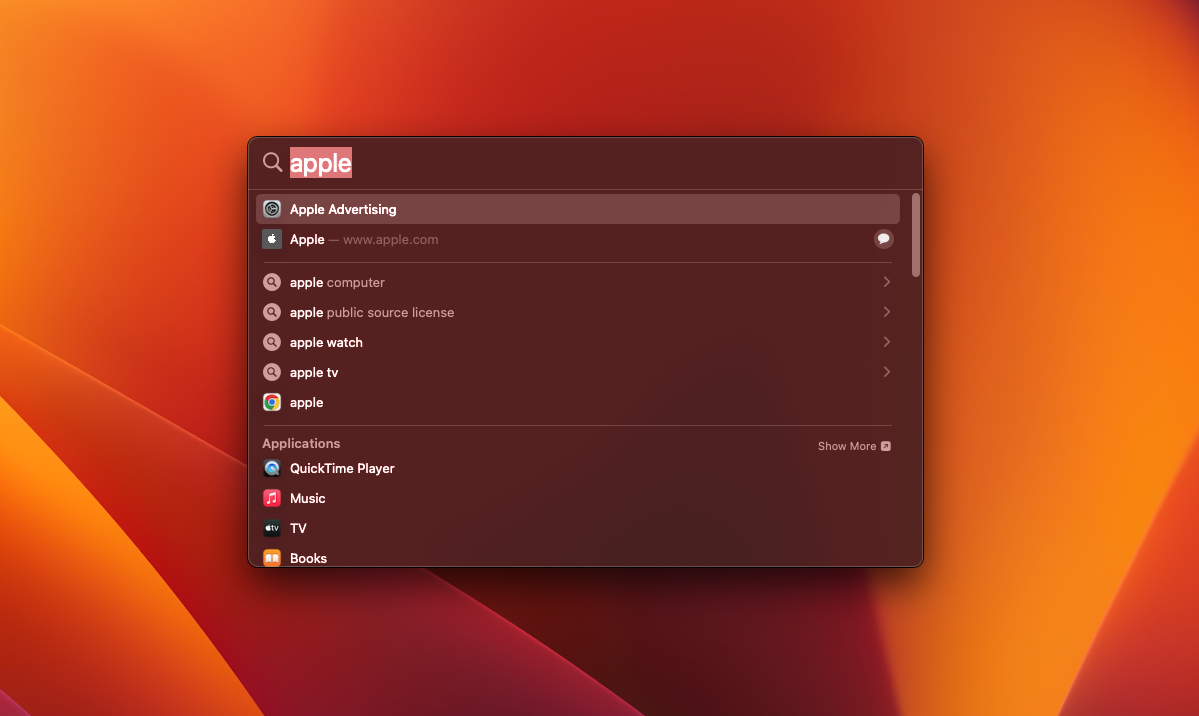Click Show More for Applications
Screen dimensions: 1199x716
click(x=853, y=446)
